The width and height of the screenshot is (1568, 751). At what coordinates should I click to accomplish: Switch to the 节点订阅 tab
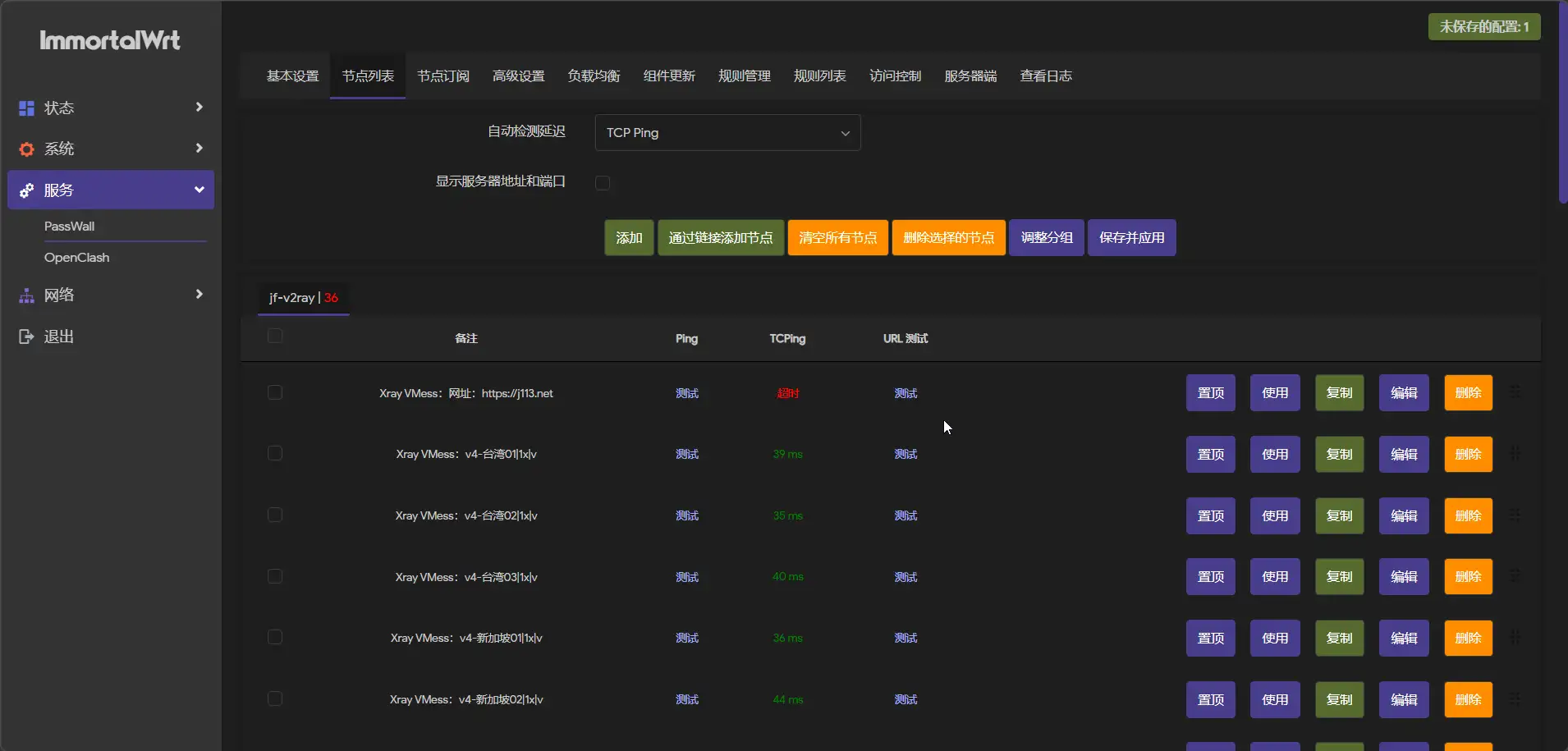pos(442,76)
